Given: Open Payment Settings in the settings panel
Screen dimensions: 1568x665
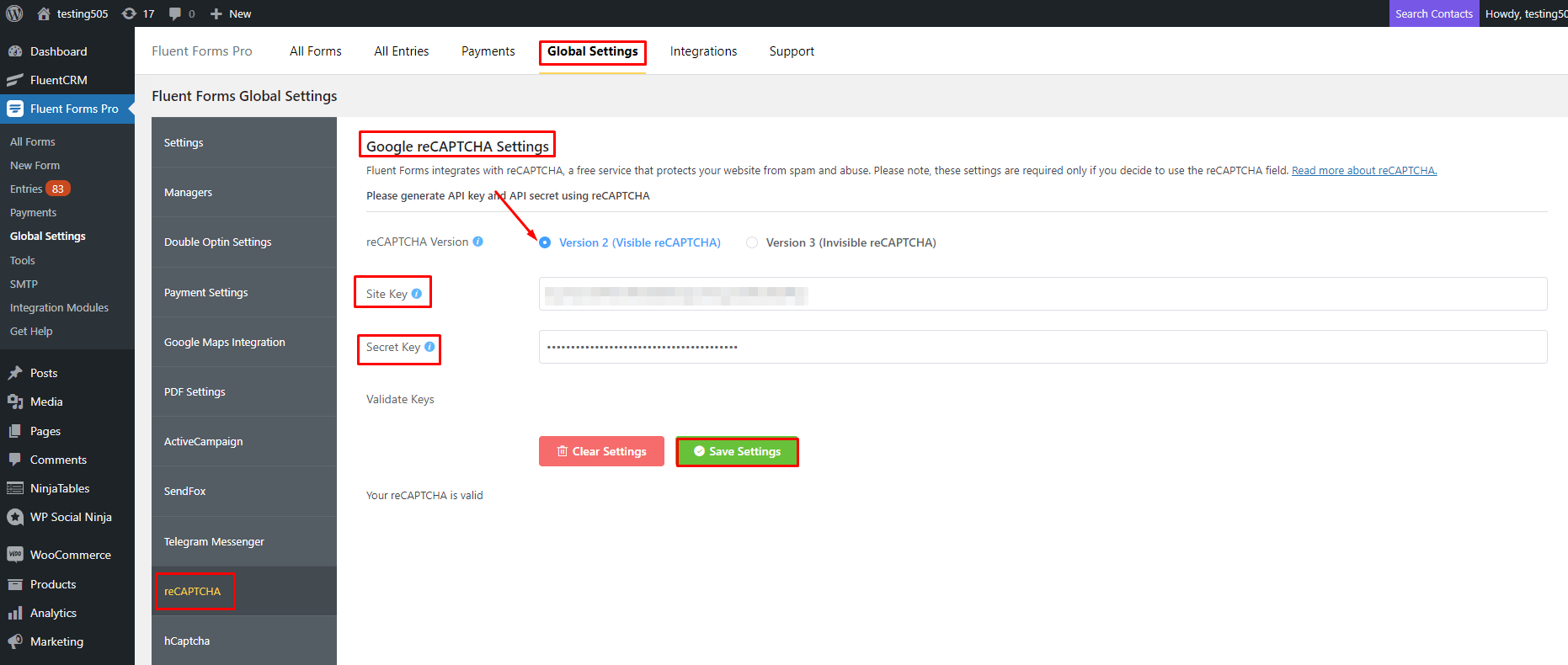Looking at the screenshot, I should [205, 292].
